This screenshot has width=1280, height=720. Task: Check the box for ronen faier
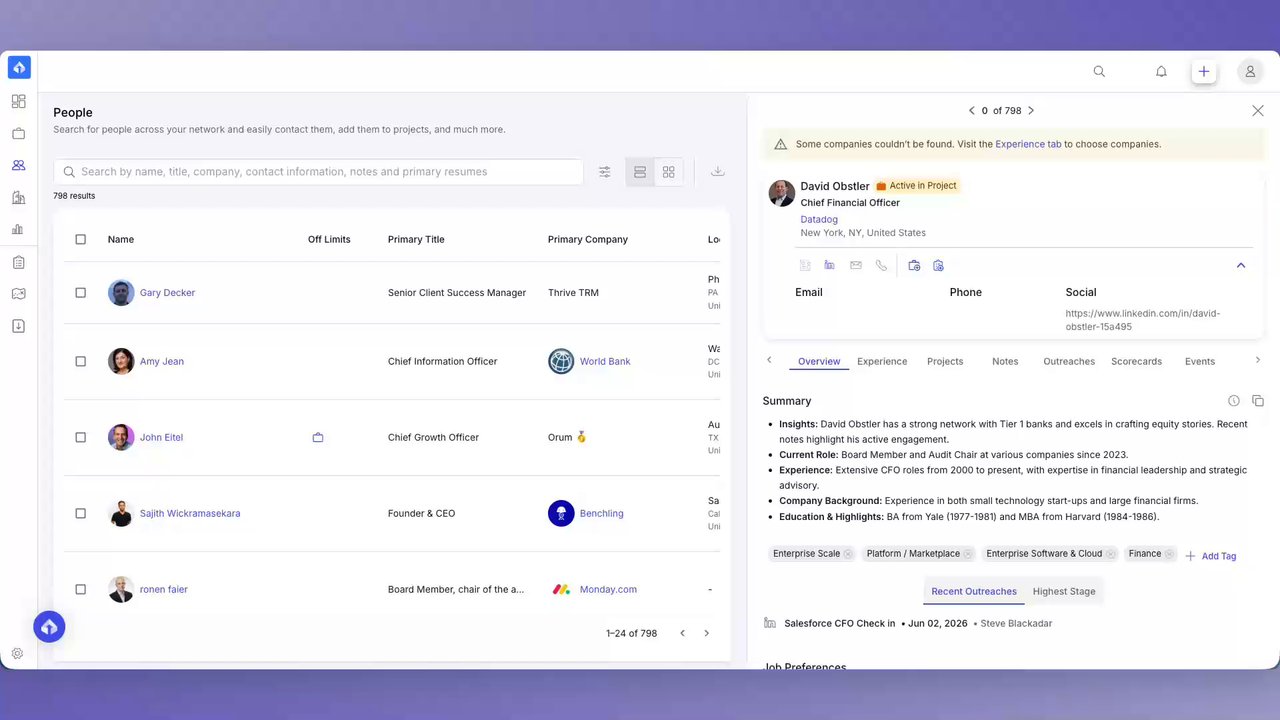coord(81,590)
